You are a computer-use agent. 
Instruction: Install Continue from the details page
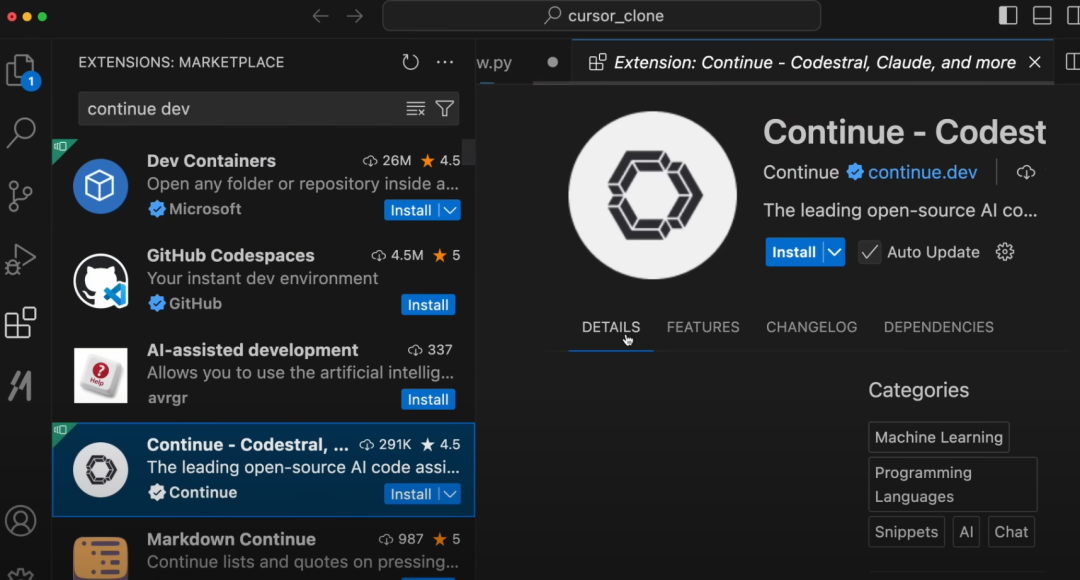click(793, 252)
